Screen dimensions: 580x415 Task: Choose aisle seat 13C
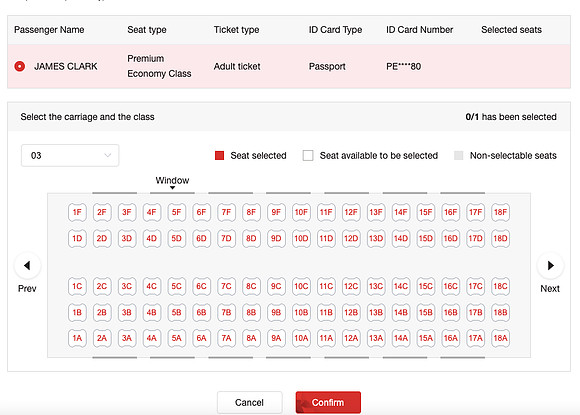[x=376, y=286]
